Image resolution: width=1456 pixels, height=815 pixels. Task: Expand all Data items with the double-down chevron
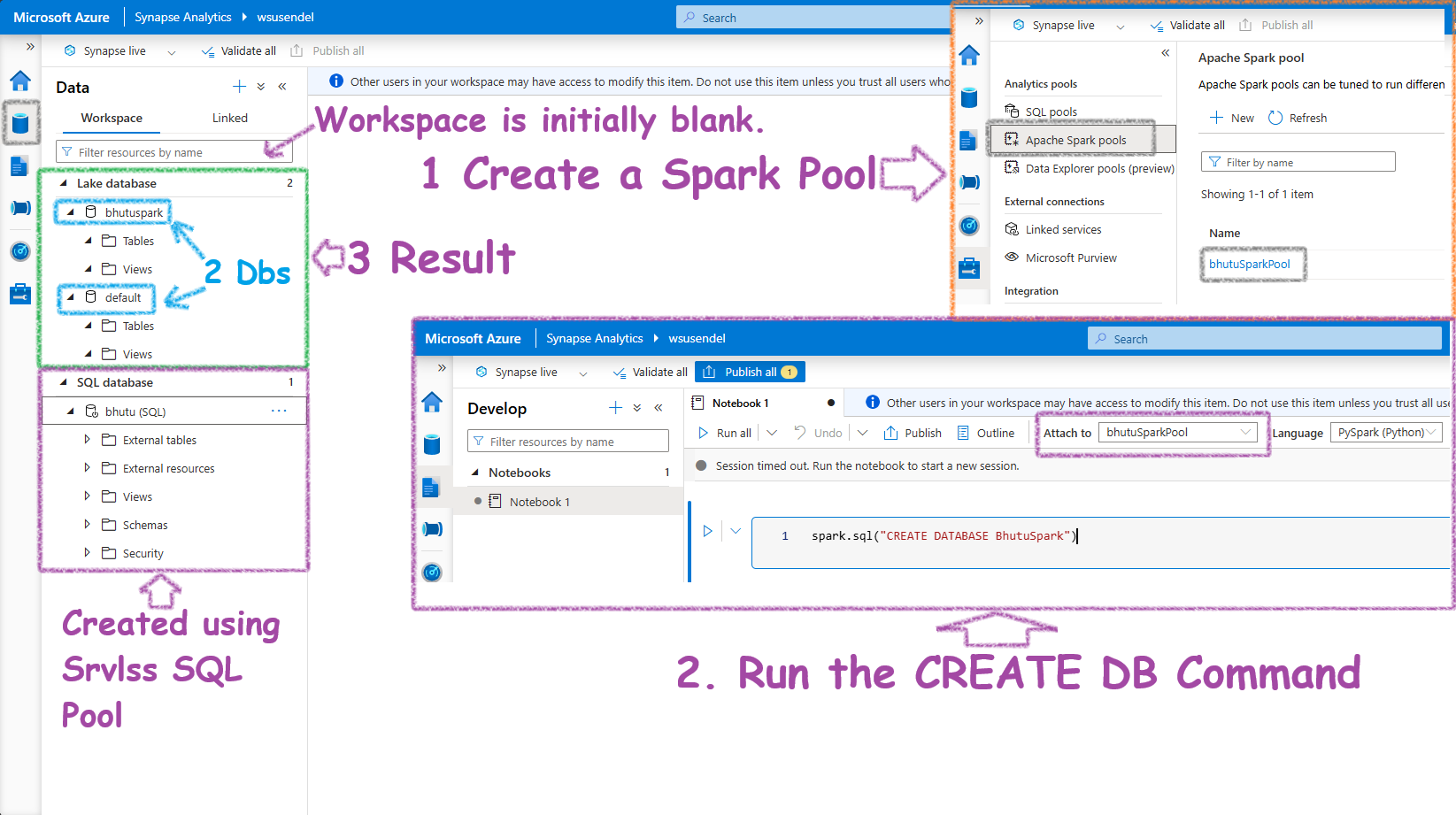(x=261, y=87)
